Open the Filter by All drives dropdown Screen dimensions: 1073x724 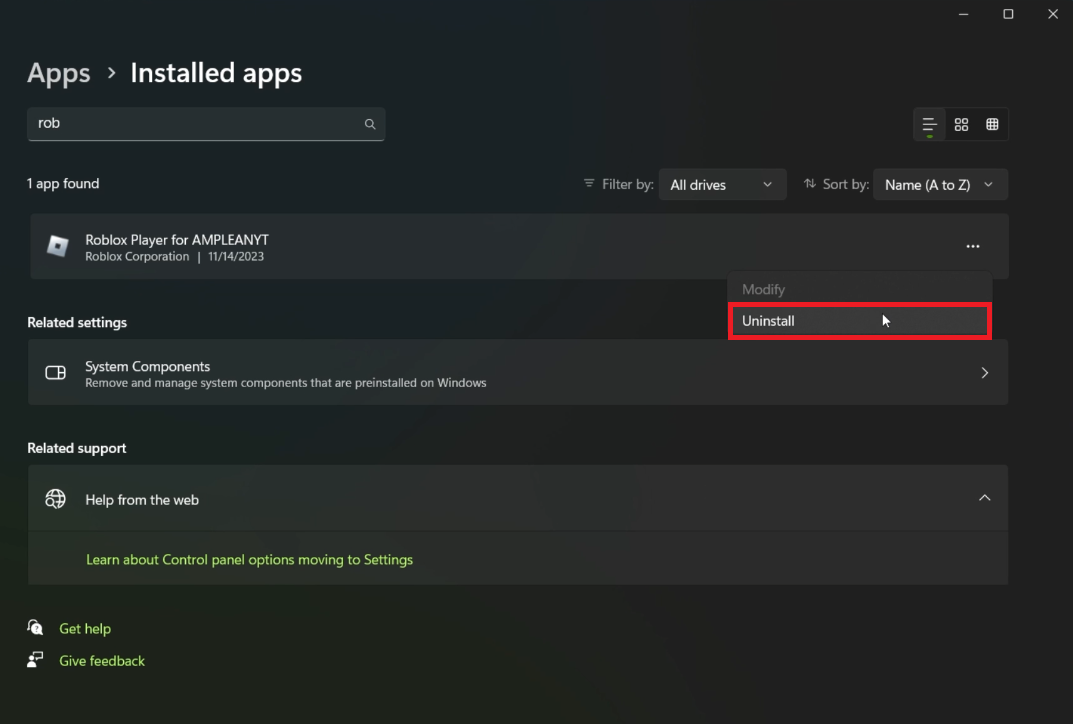tap(722, 185)
